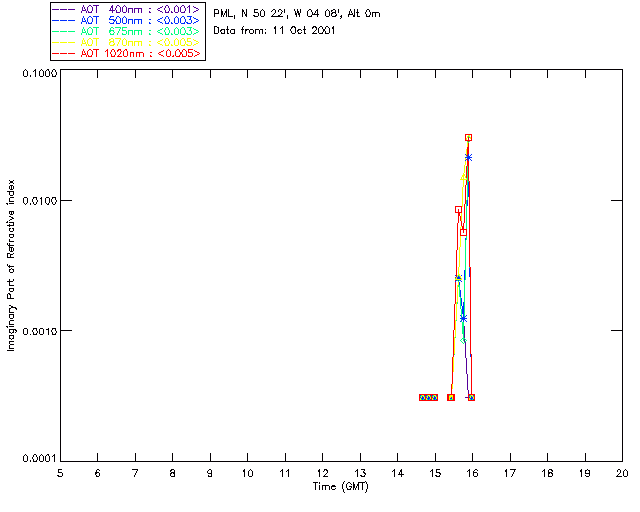Click the PML location header text
The height and width of the screenshot is (512, 640).
(297, 14)
